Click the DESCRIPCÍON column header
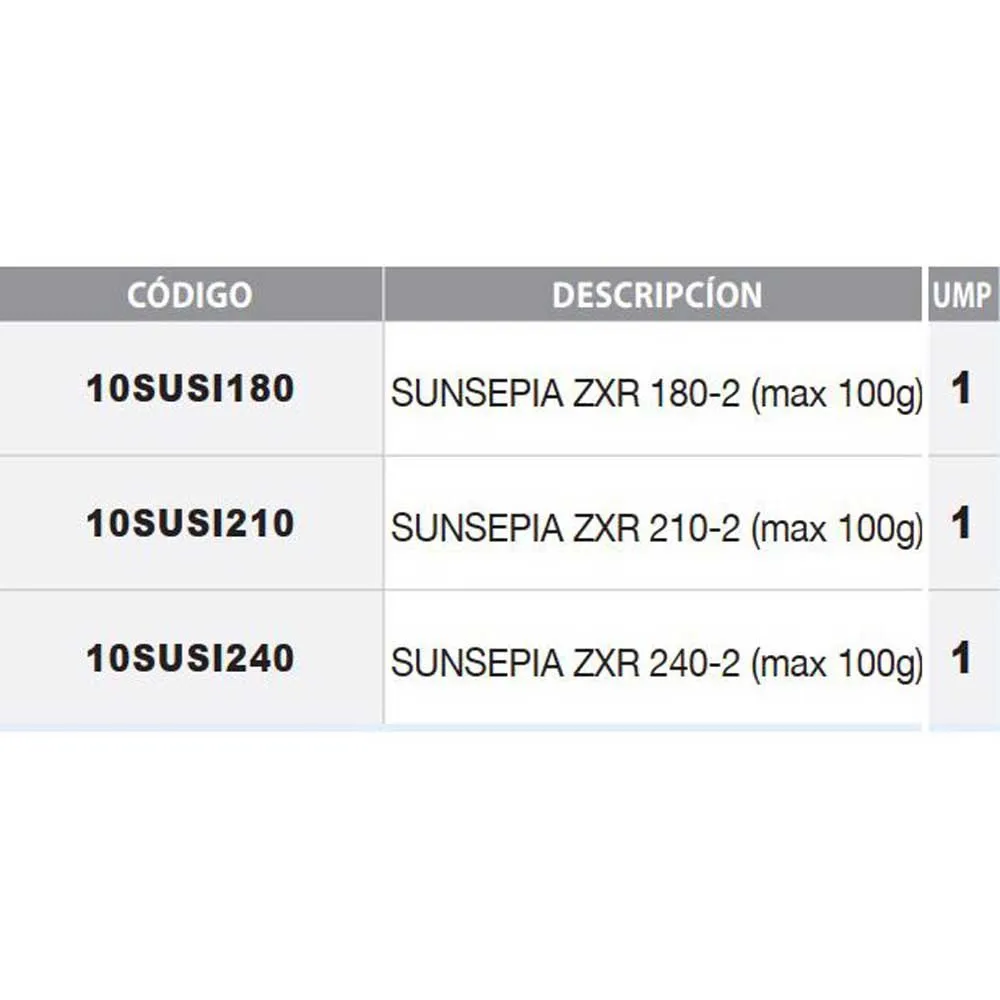The image size is (1000, 1000). (657, 295)
